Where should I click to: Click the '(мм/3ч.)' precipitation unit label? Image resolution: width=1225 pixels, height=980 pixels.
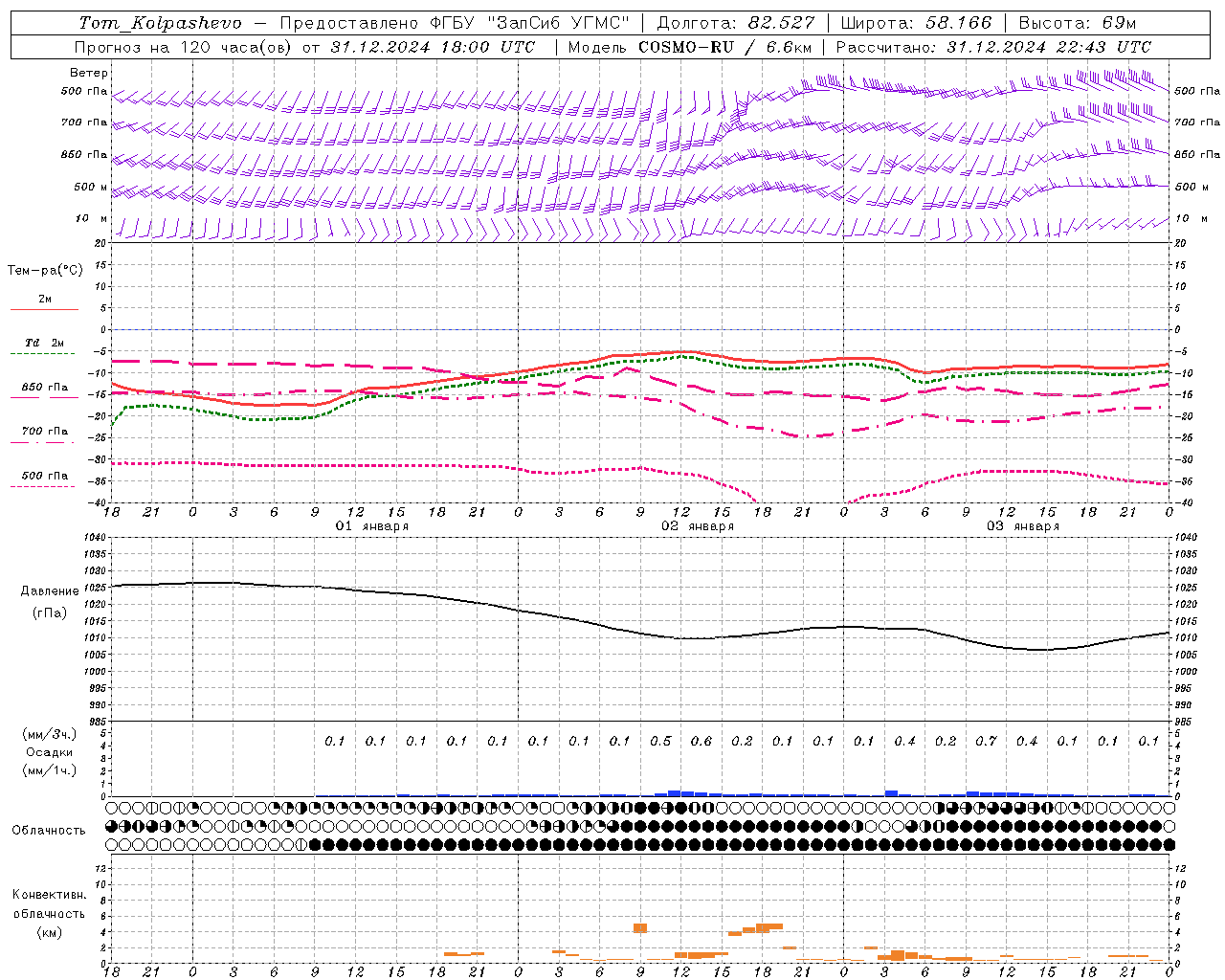tap(50, 734)
